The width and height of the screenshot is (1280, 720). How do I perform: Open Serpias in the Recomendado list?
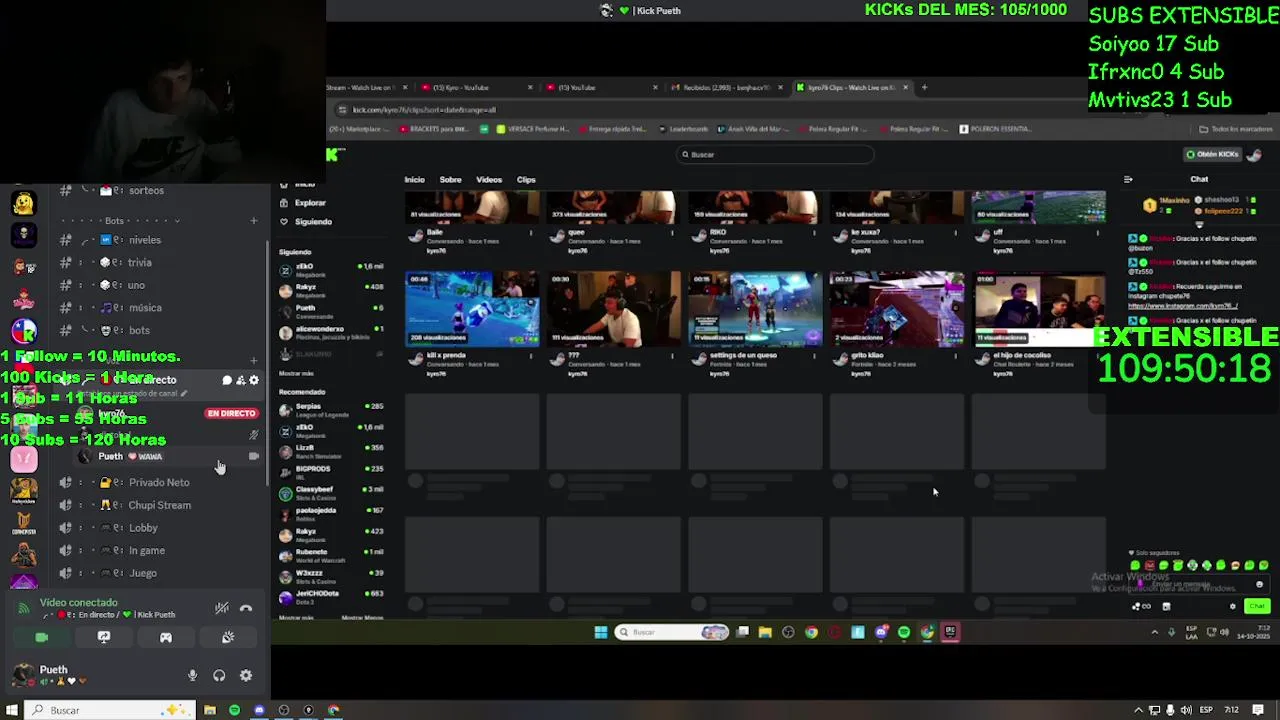[x=331, y=410]
